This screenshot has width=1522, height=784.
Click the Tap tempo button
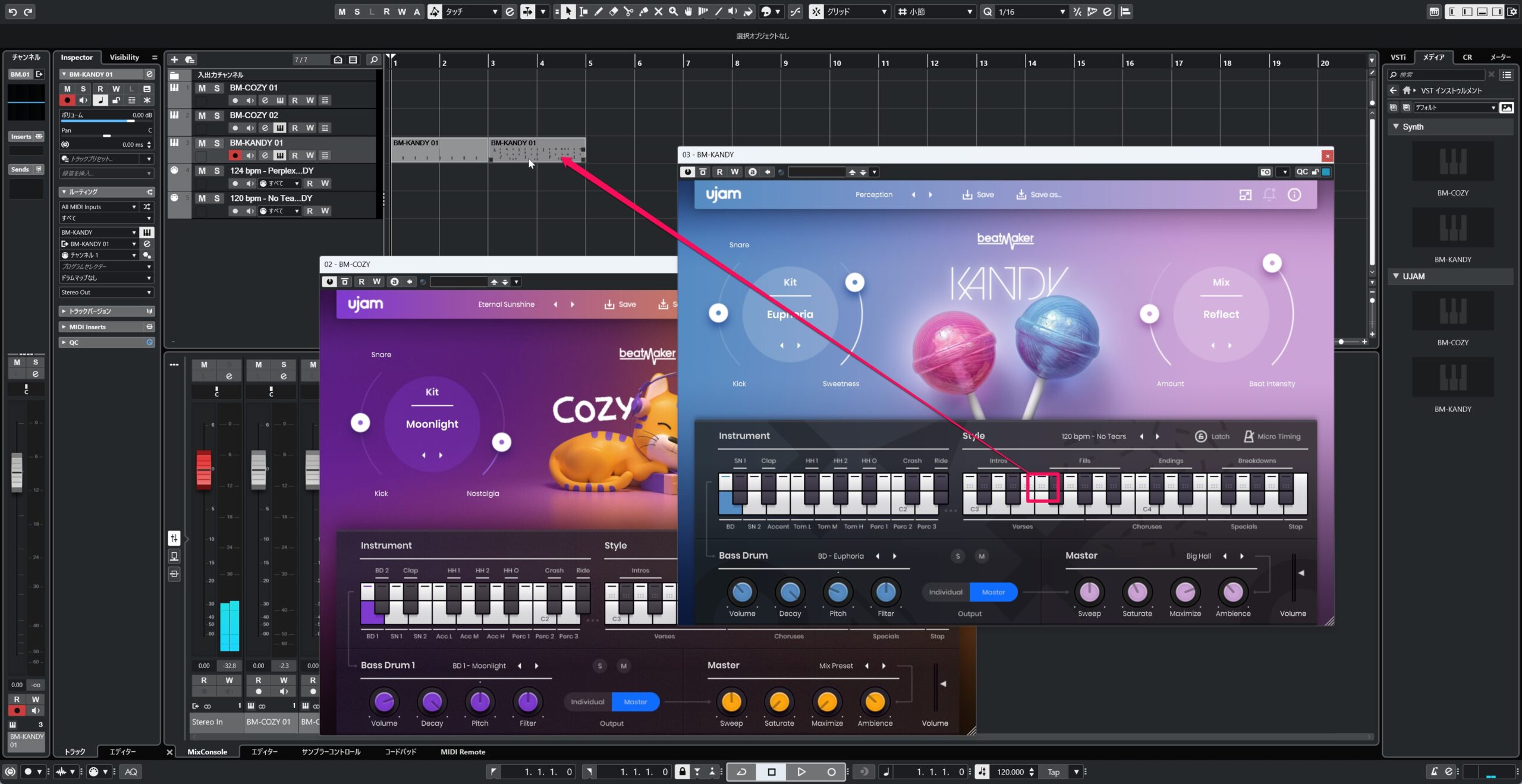point(1054,772)
